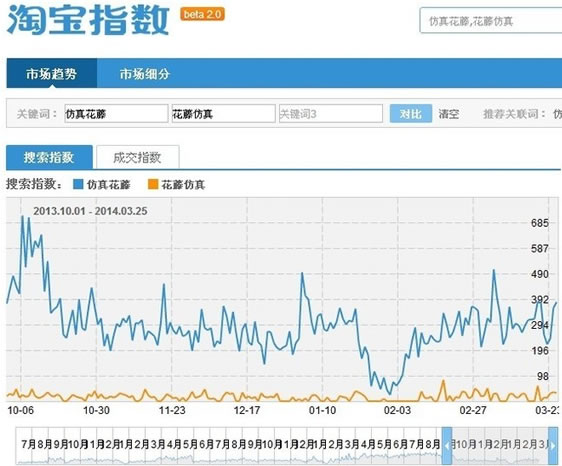Click the 02-27 x-axis date label
Viewport: 562px width, 466px height.
[x=473, y=410]
